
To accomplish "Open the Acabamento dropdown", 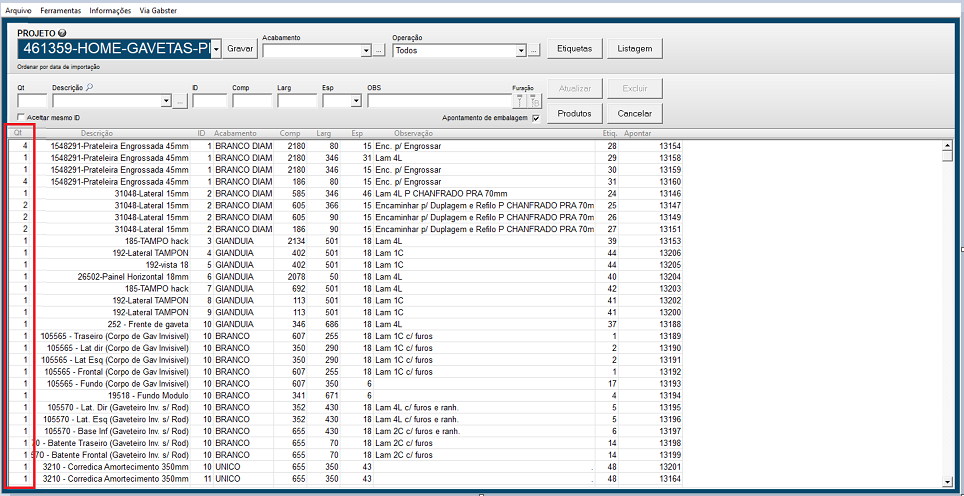I will click(367, 50).
